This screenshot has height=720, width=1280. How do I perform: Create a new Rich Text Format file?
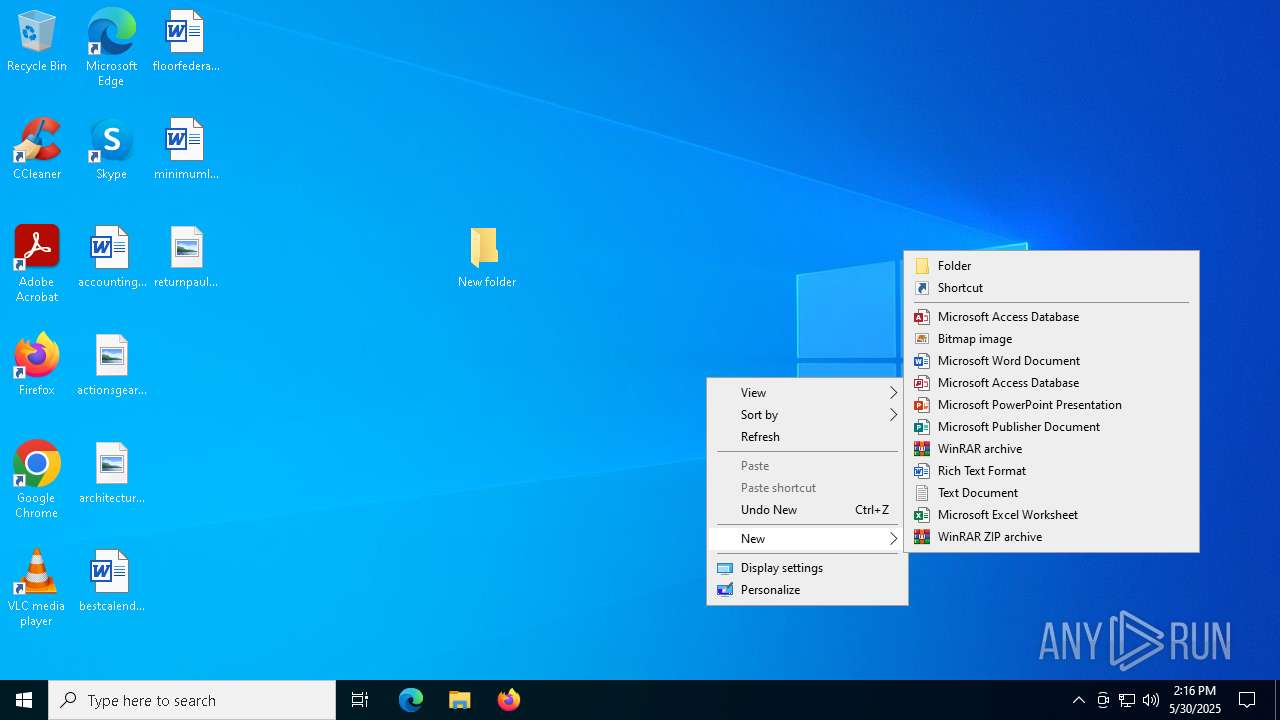click(x=1051, y=471)
